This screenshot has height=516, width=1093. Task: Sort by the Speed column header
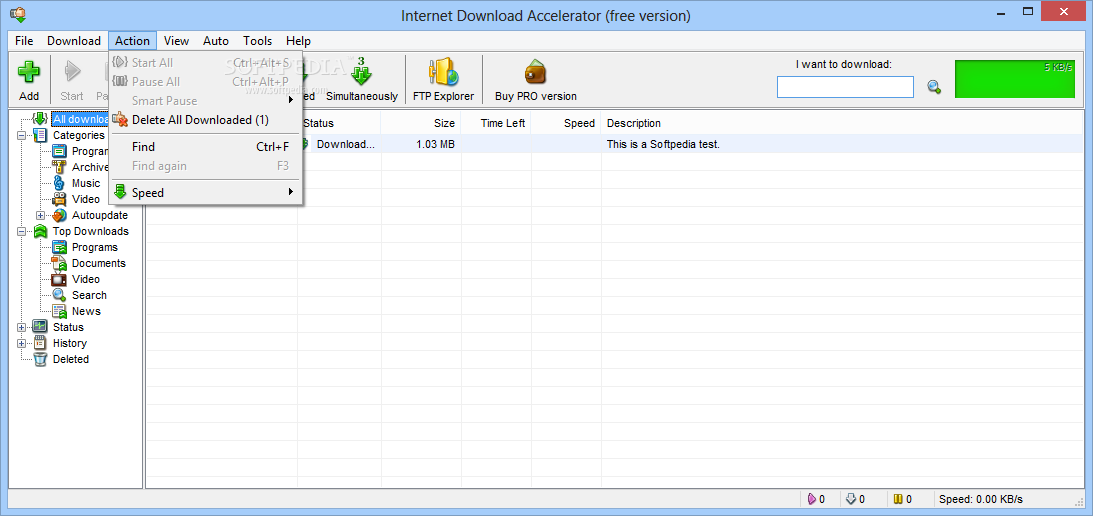tap(566, 123)
